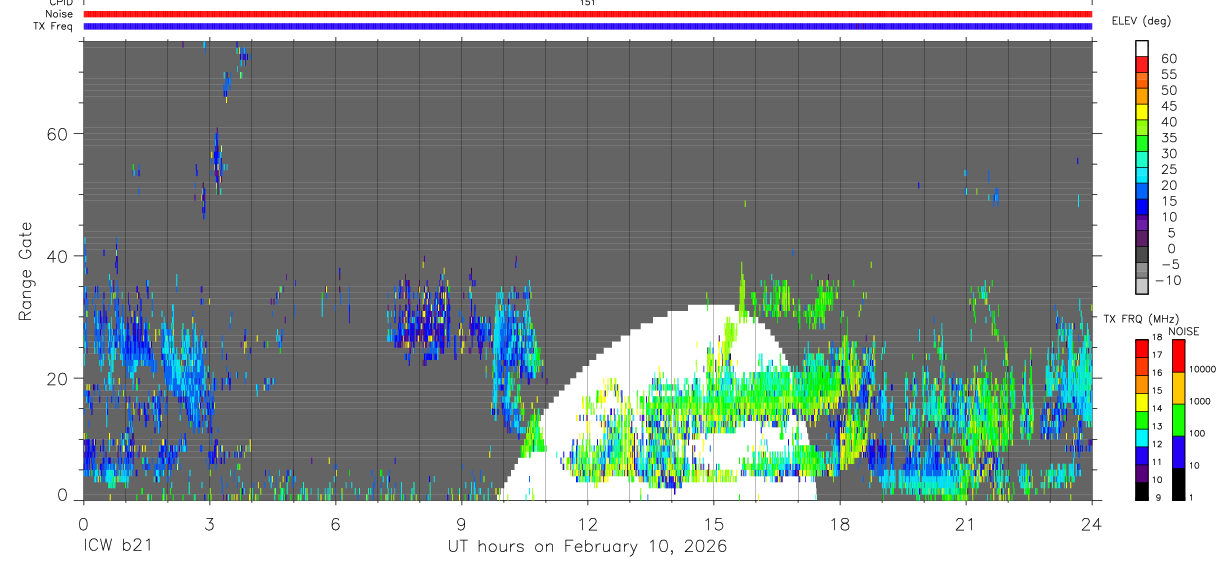Pick the light gray bottom ELEV swatch

point(1143,284)
